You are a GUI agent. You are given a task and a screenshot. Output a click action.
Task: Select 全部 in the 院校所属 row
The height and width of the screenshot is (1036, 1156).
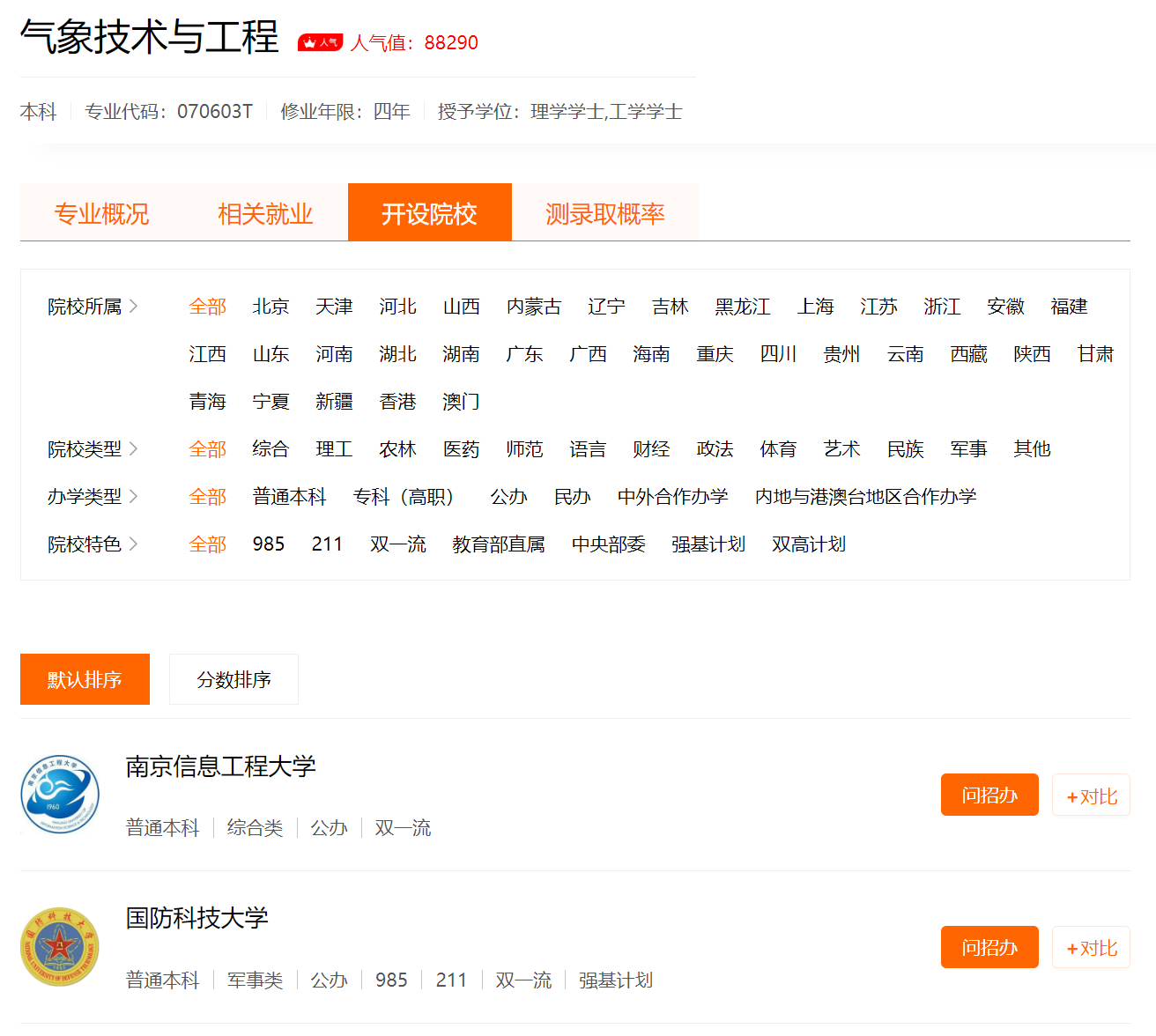208,307
